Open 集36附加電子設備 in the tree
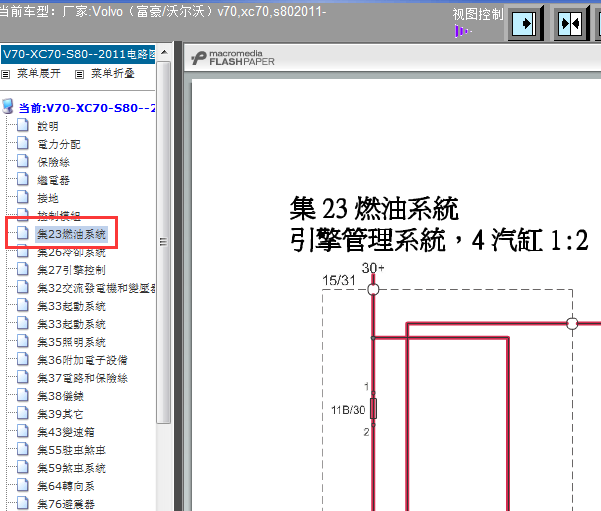601x511 pixels. (82, 360)
